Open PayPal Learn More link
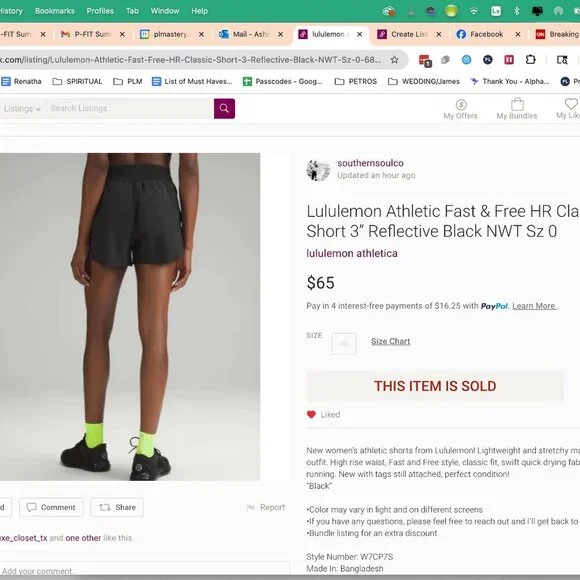Screen dimensions: 580x580 click(x=534, y=306)
